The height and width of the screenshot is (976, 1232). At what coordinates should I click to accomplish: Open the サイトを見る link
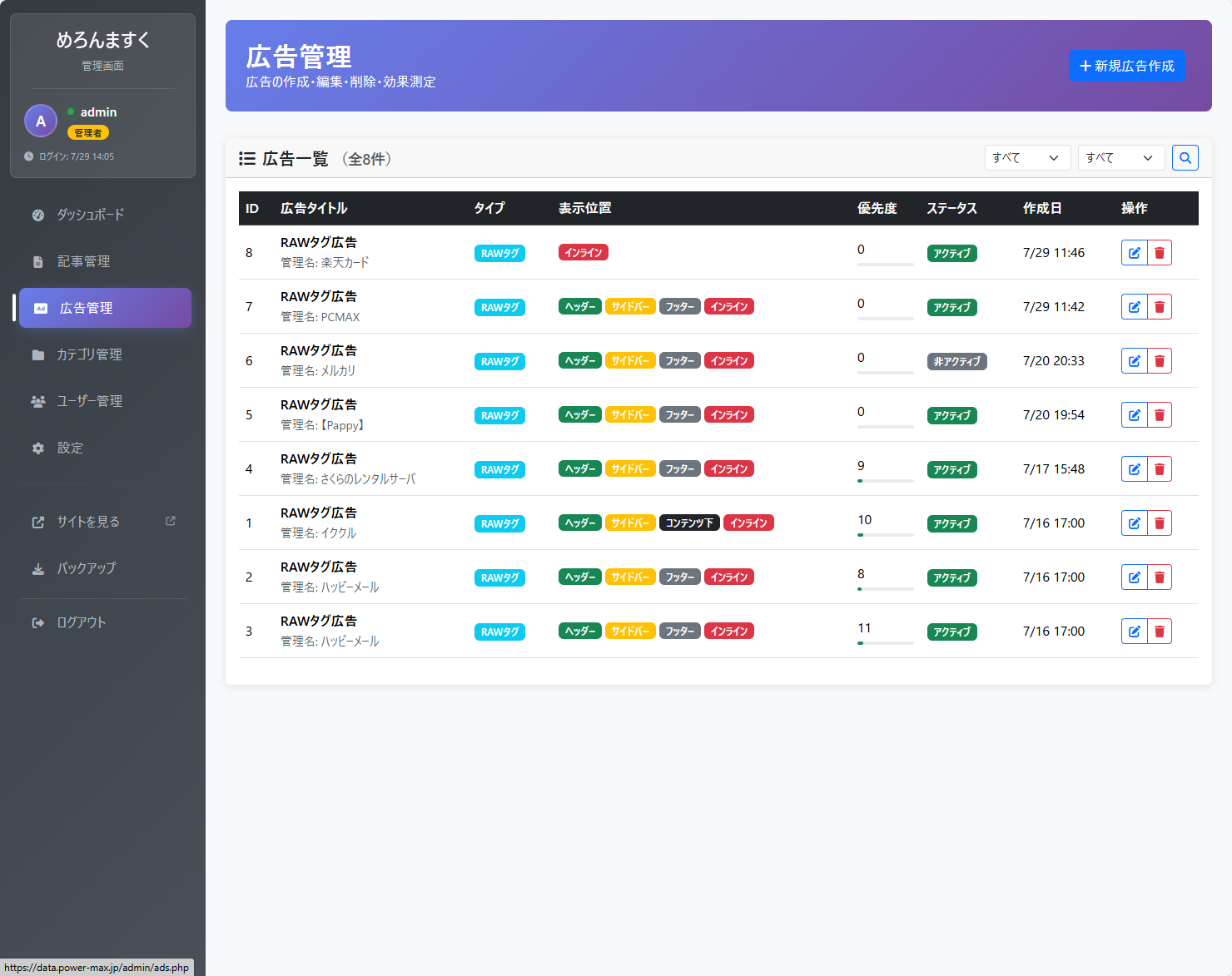click(88, 522)
